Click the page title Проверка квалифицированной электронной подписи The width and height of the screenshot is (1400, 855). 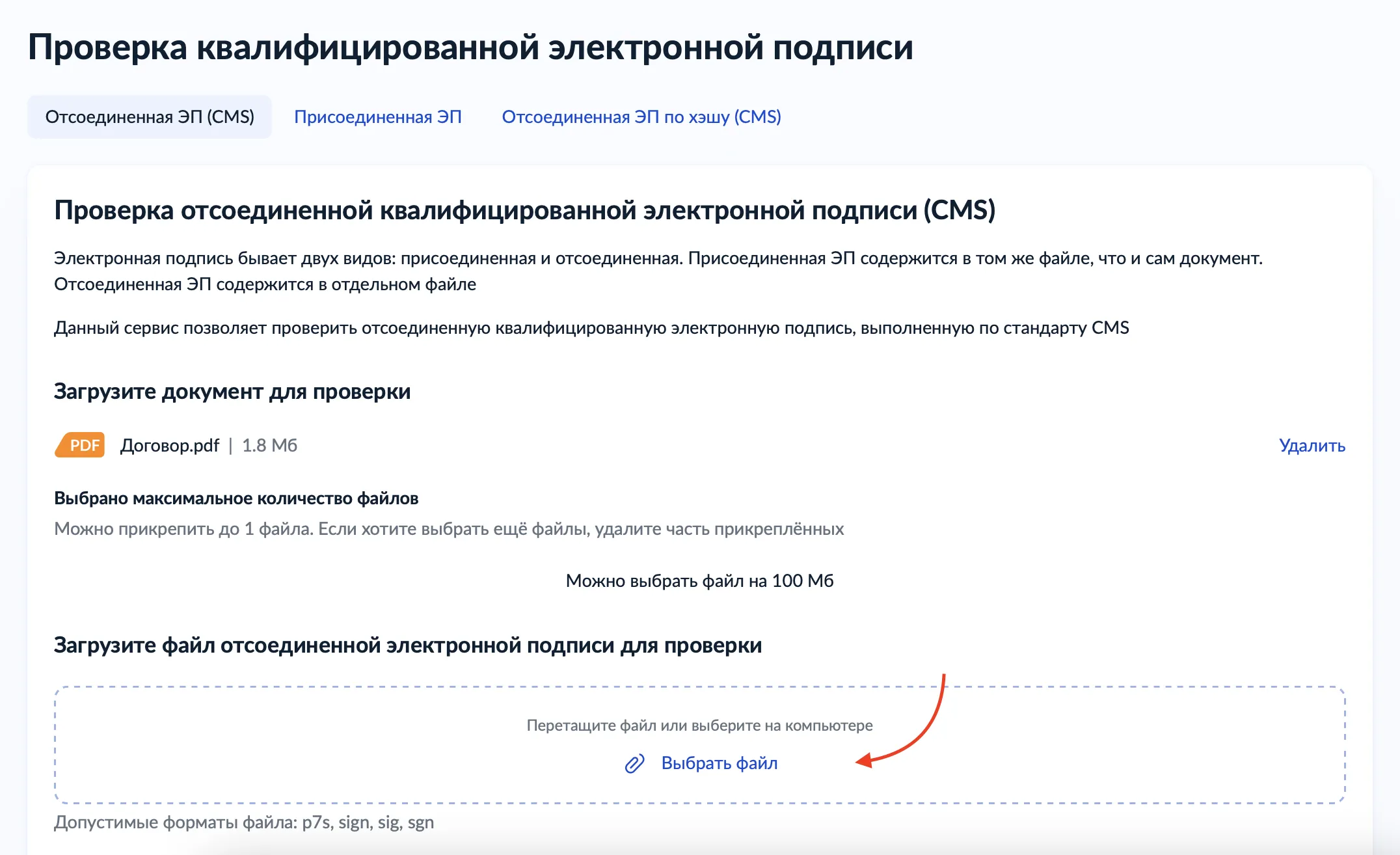(470, 47)
